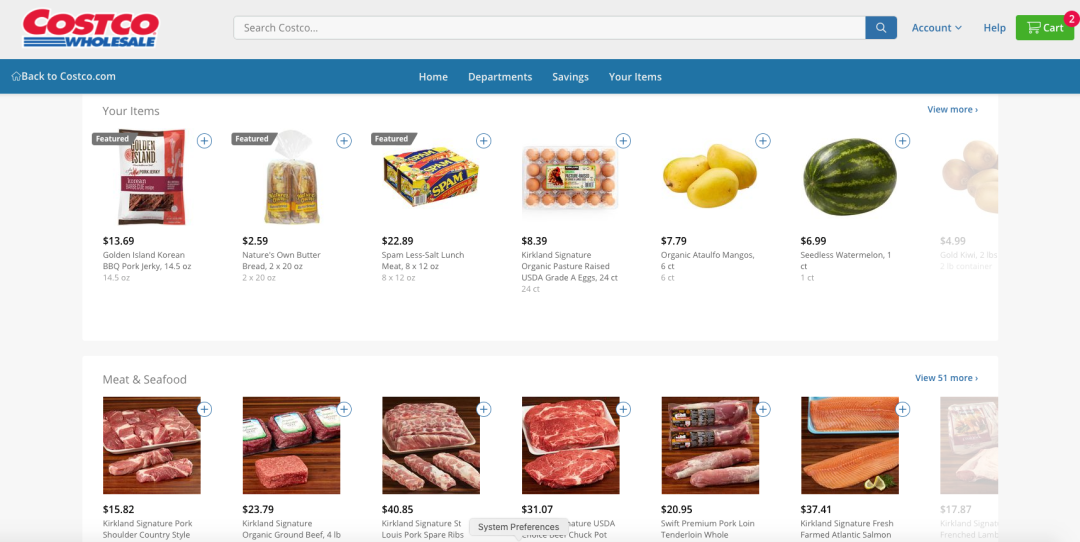Add Spam Less-Salt Lunch Meat via plus icon
The width and height of the screenshot is (1080, 542).
(484, 140)
